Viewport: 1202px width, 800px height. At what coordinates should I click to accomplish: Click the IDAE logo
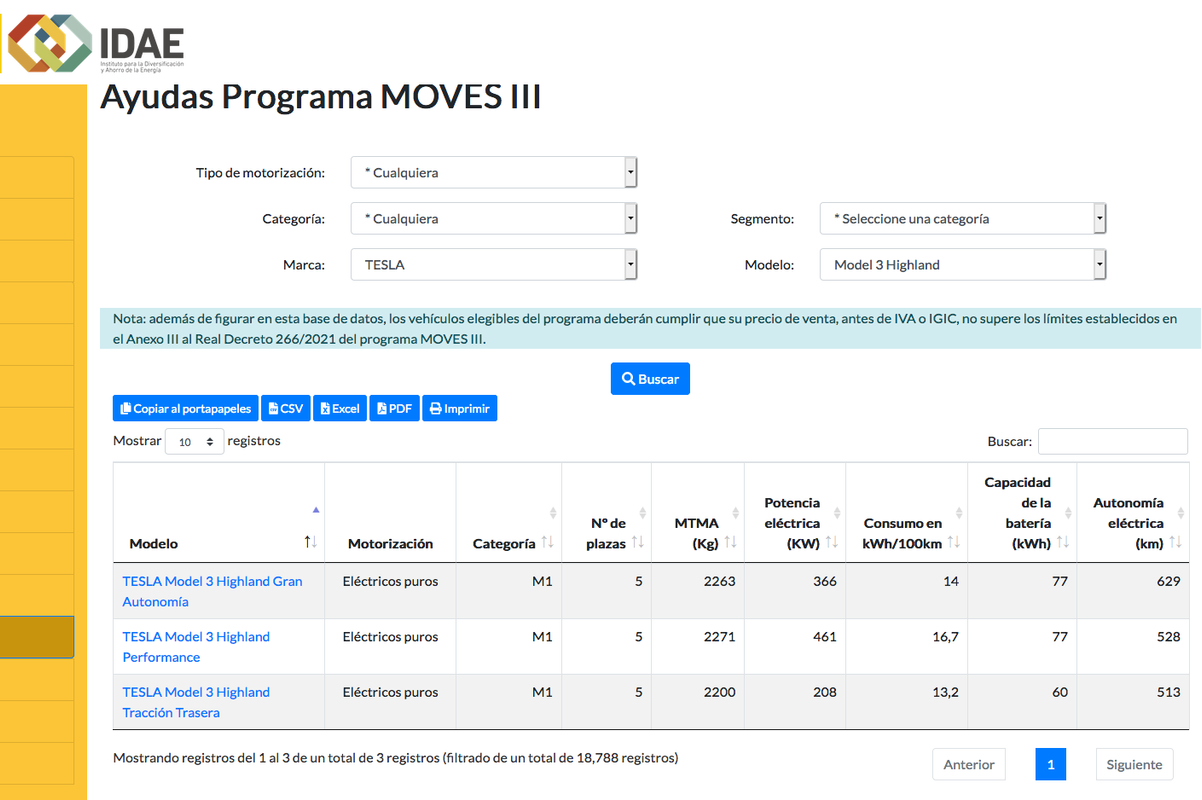pos(96,43)
